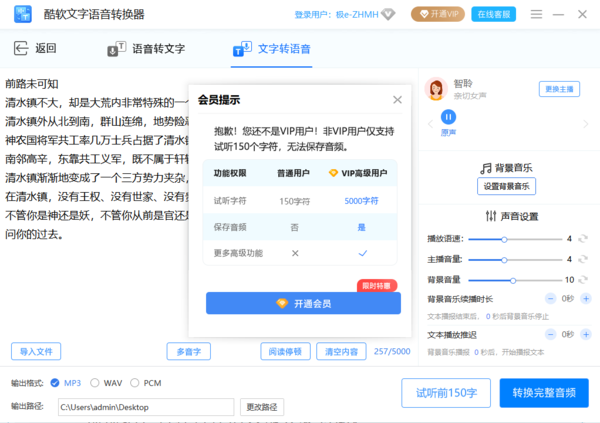Close the 会员提示 membership dialog

(397, 100)
